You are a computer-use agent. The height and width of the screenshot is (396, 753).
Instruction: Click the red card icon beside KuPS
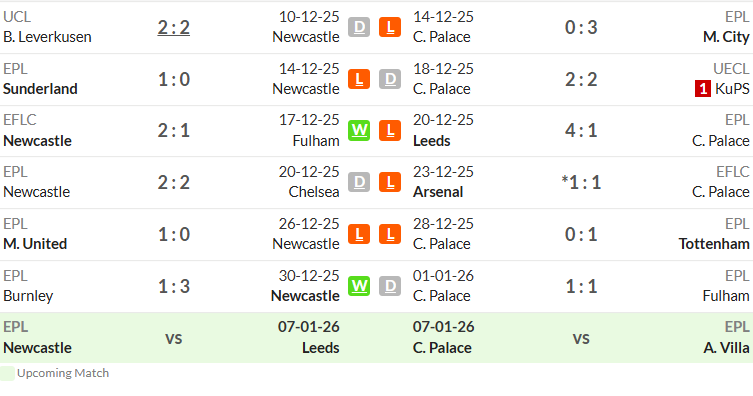pyautogui.click(x=703, y=89)
